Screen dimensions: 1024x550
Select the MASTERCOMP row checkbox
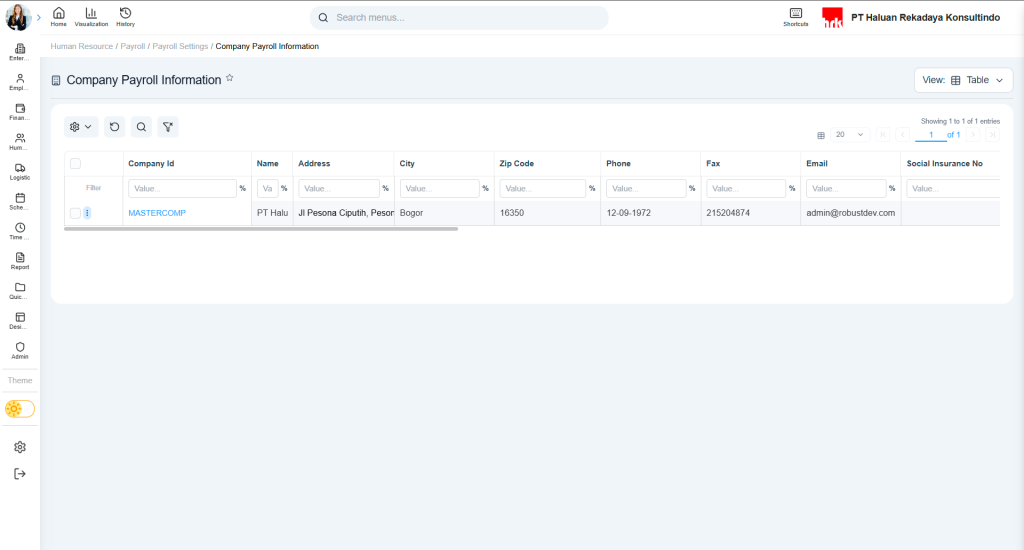pos(75,213)
